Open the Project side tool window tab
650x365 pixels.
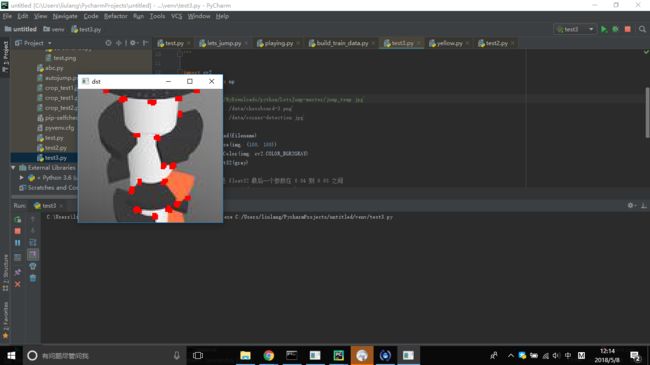tap(5, 56)
